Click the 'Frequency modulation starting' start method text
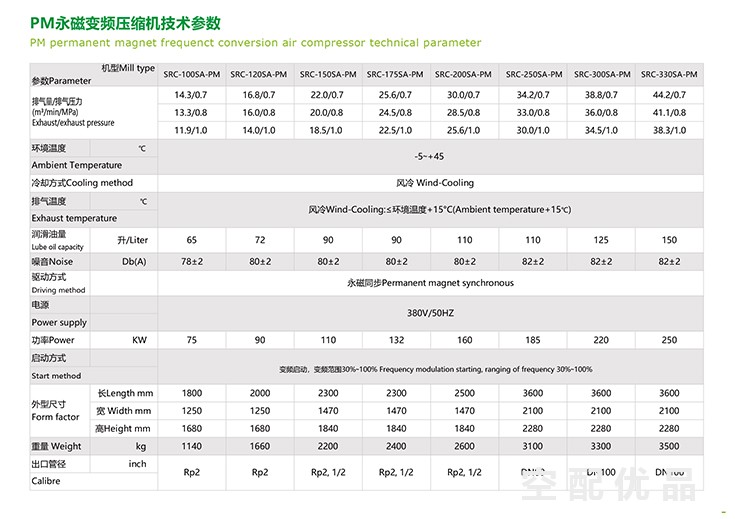 pos(430,369)
